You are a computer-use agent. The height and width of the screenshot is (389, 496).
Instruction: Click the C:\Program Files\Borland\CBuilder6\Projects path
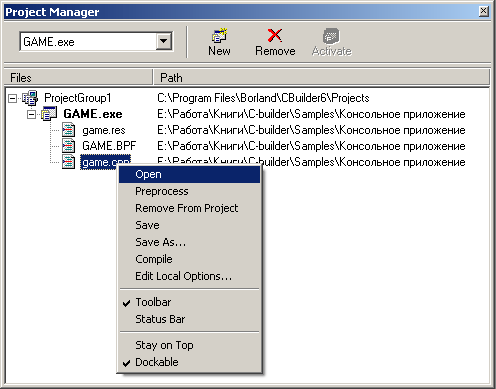tap(263, 98)
